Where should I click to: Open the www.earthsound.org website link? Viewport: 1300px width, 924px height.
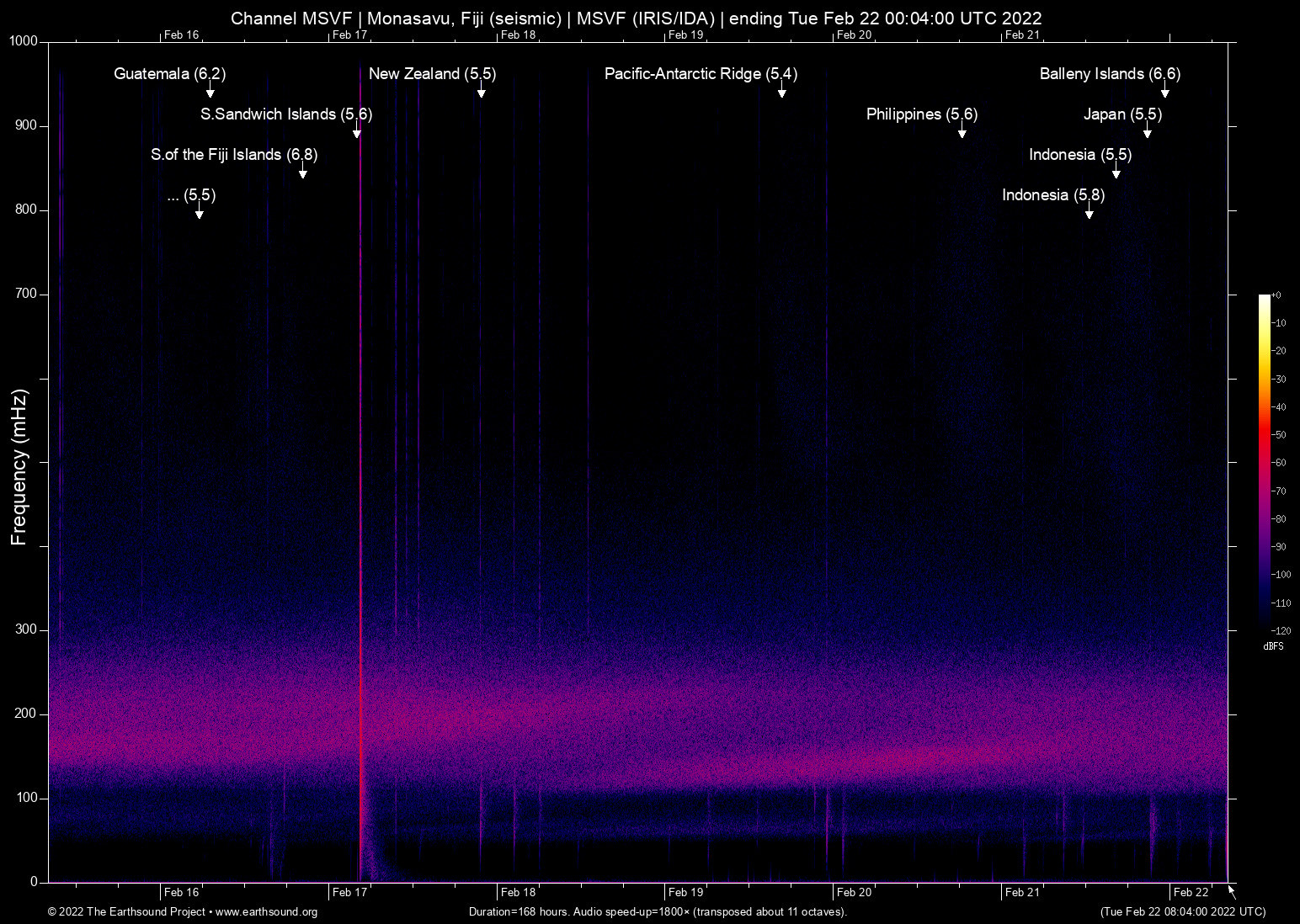click(x=266, y=912)
